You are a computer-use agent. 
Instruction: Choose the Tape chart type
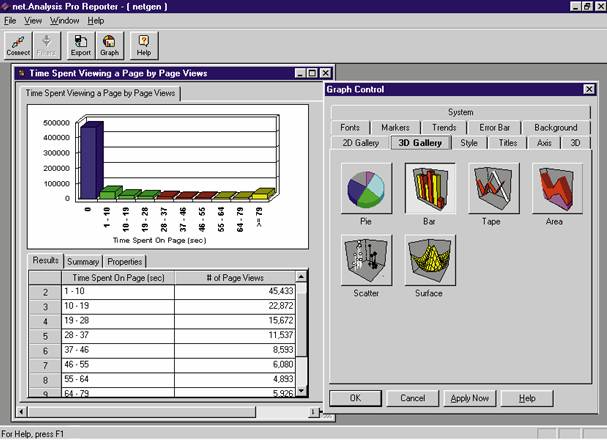493,188
